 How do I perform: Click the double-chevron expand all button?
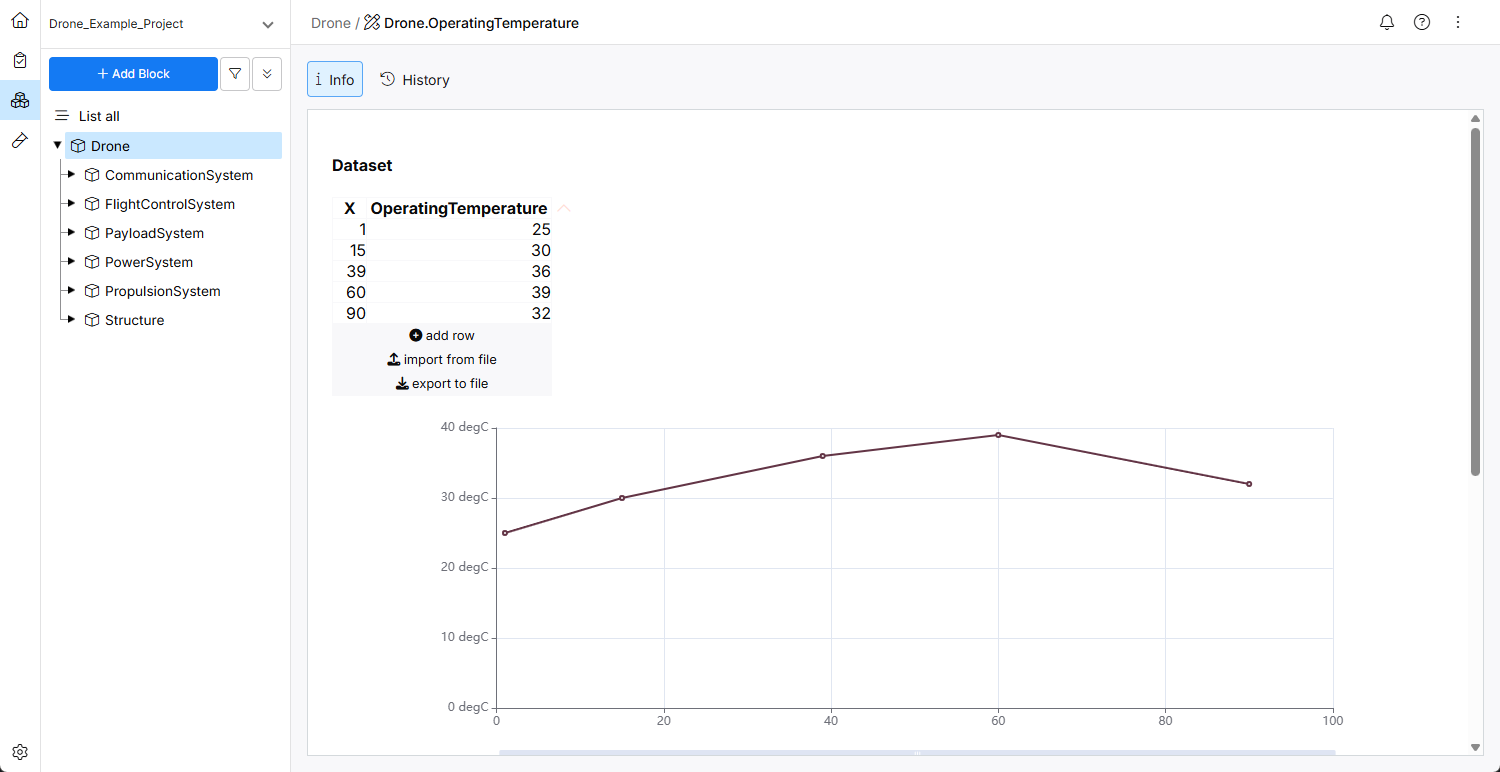click(x=267, y=74)
